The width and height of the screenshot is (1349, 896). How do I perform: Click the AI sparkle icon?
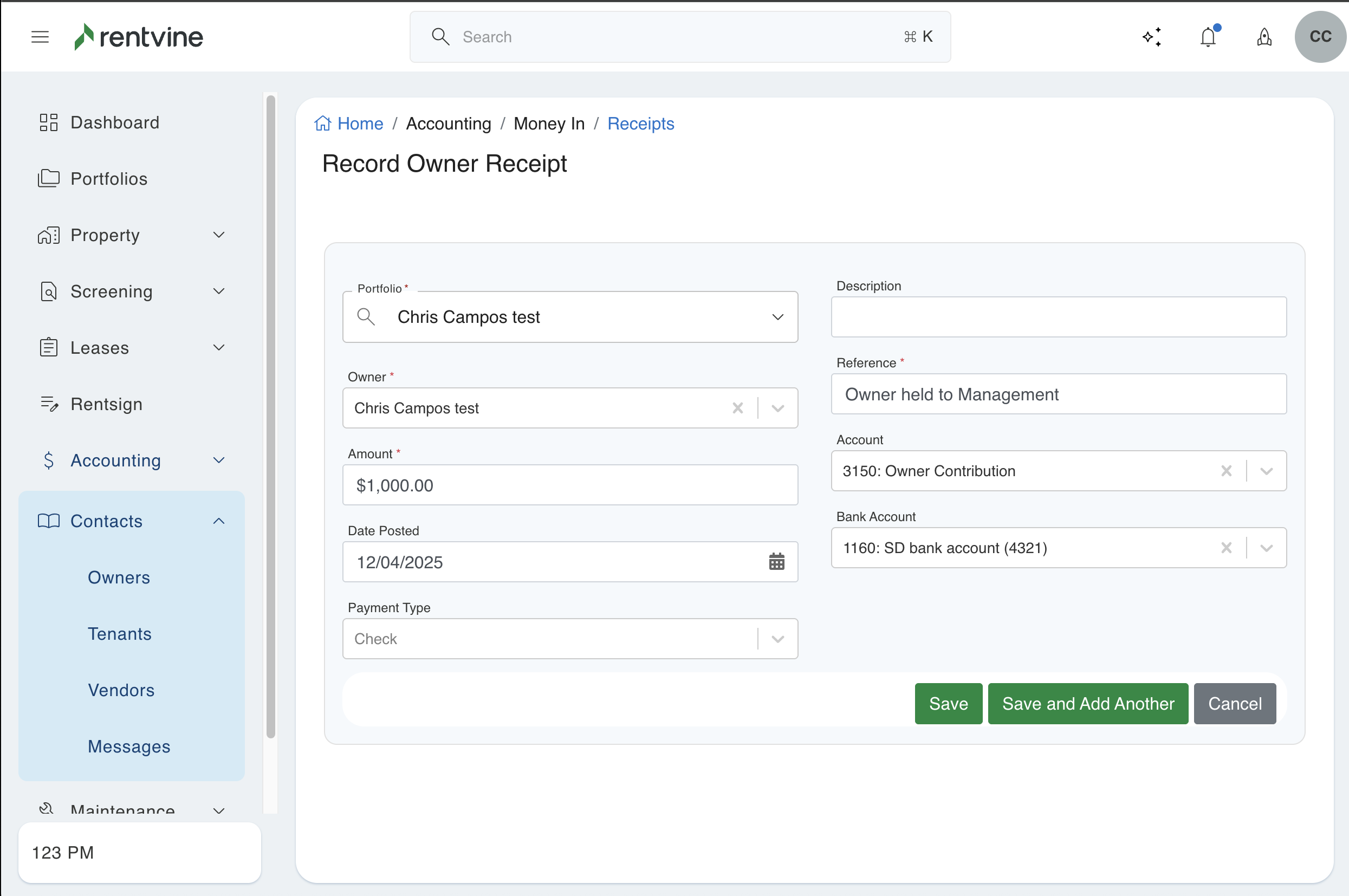click(1152, 37)
